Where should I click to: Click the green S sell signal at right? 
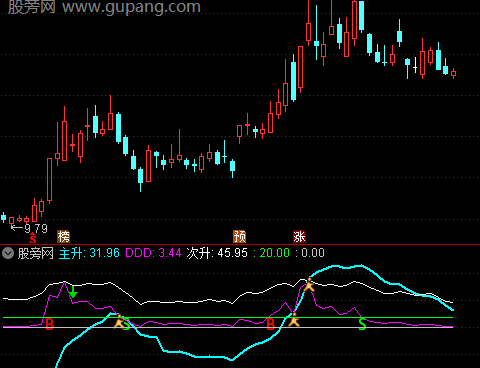(362, 324)
